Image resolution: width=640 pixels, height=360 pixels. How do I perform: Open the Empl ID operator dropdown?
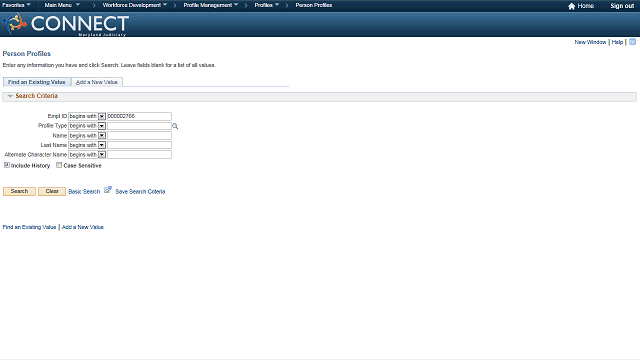coord(87,116)
